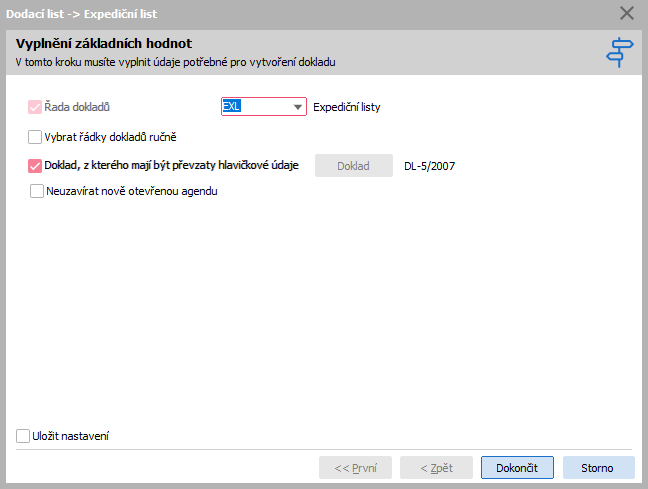Toggle the Řada dokladů checkbox
648x489 pixels.
coord(35,107)
